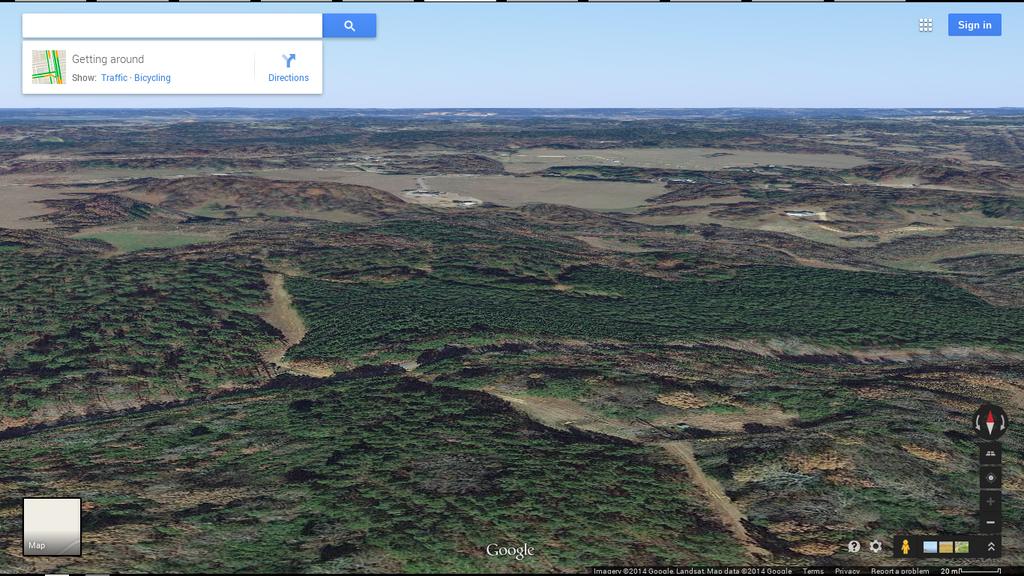Click the Directions arrow icon
Image resolution: width=1024 pixels, height=576 pixels.
point(288,61)
